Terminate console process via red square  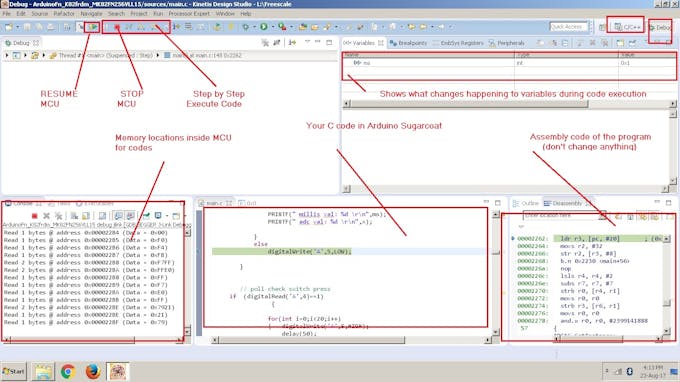click(x=34, y=215)
